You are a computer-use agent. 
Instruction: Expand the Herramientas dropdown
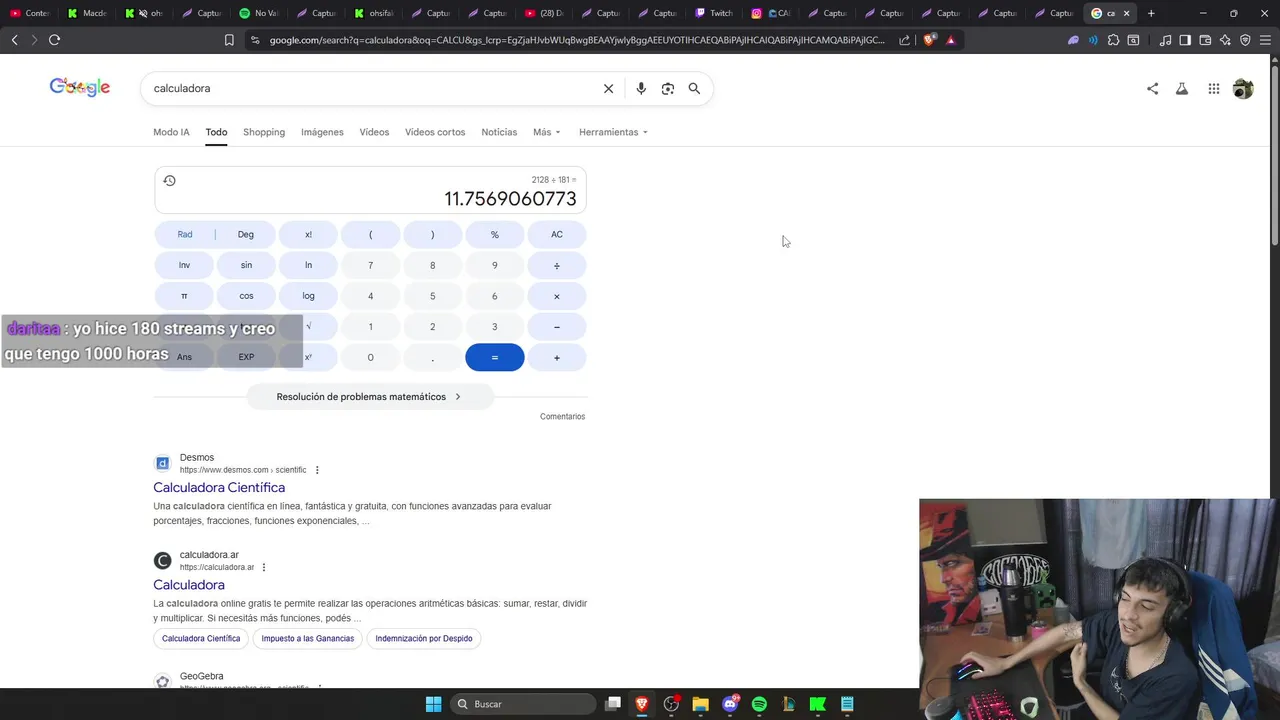(613, 132)
